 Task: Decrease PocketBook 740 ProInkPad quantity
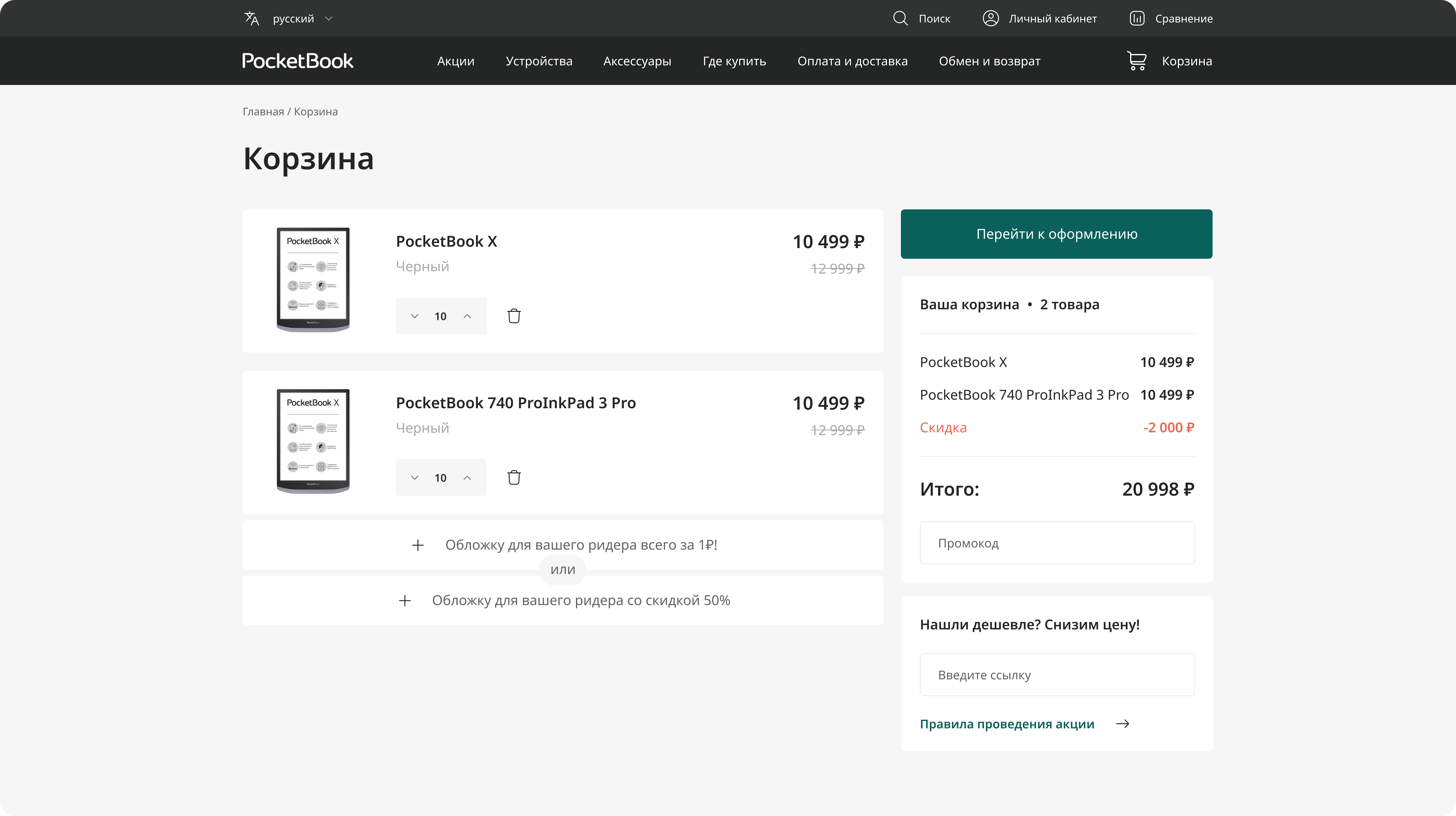[415, 478]
